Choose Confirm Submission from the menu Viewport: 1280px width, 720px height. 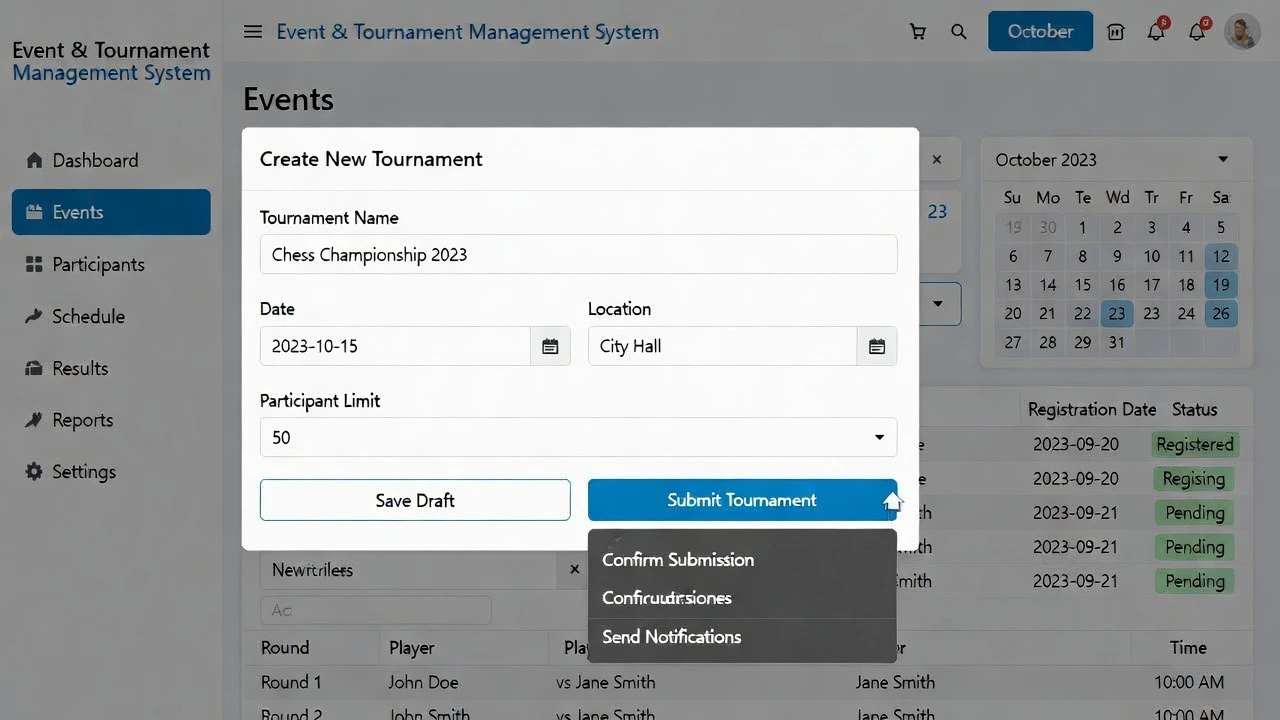pos(678,560)
